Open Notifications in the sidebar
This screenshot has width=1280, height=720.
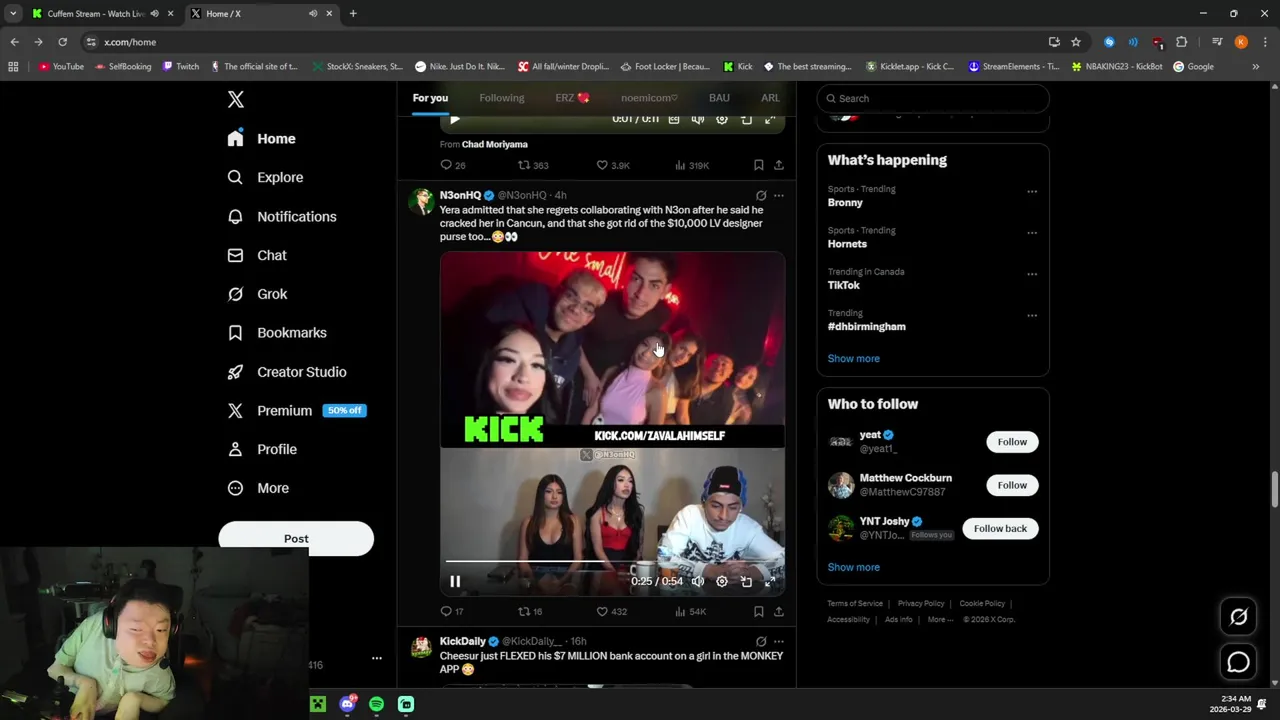[283, 217]
